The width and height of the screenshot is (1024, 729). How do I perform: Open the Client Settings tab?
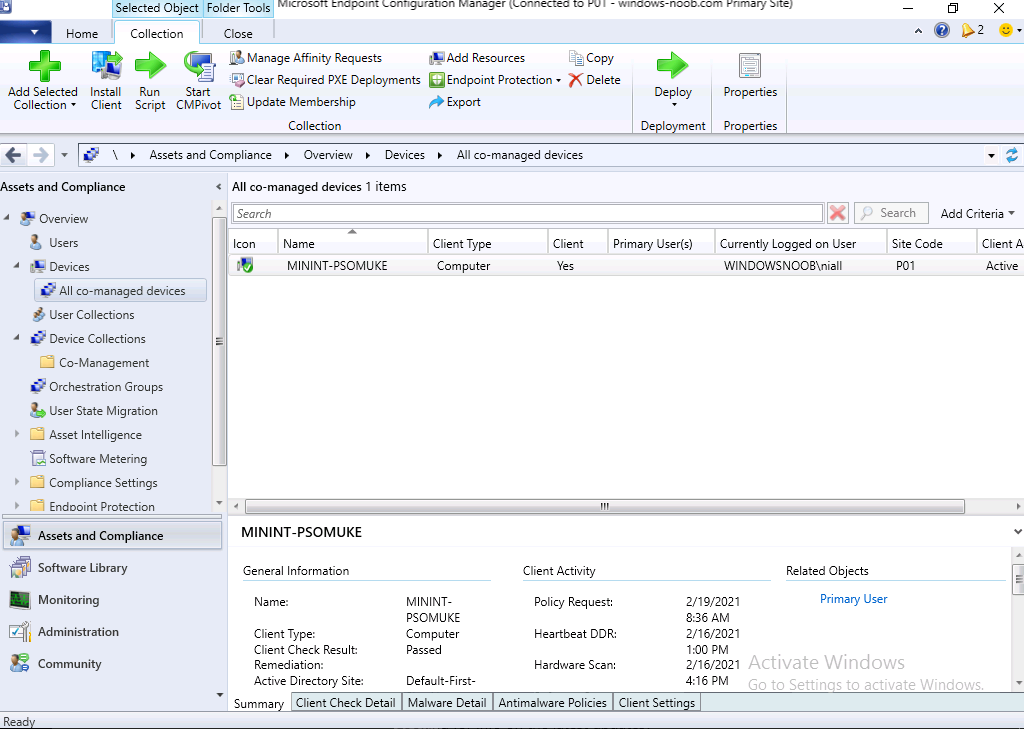(656, 703)
